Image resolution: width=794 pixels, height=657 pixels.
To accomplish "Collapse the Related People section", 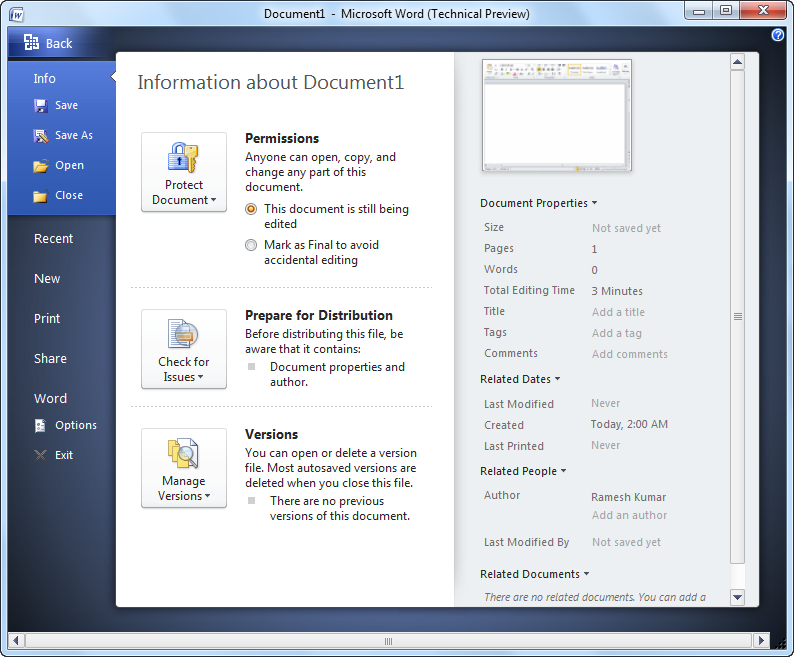I will (523, 471).
